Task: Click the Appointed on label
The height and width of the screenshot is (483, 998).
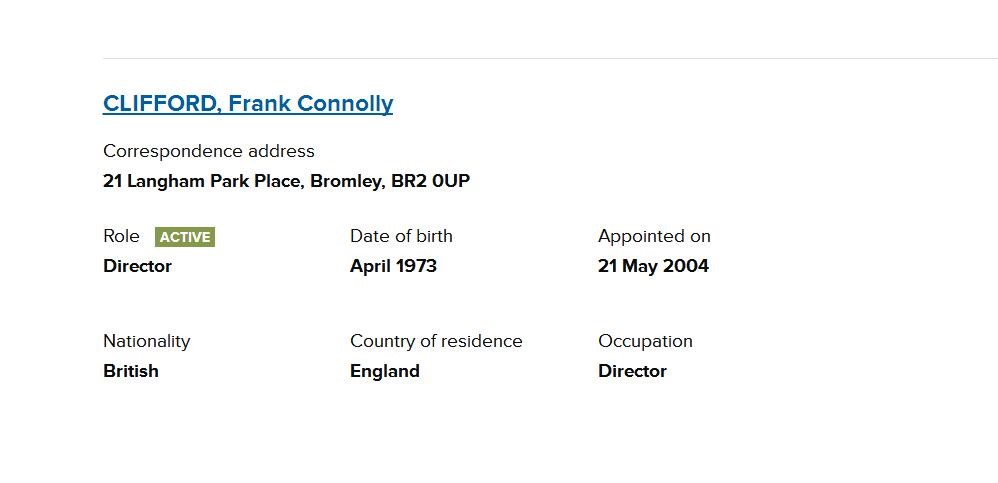Action: pyautogui.click(x=654, y=236)
